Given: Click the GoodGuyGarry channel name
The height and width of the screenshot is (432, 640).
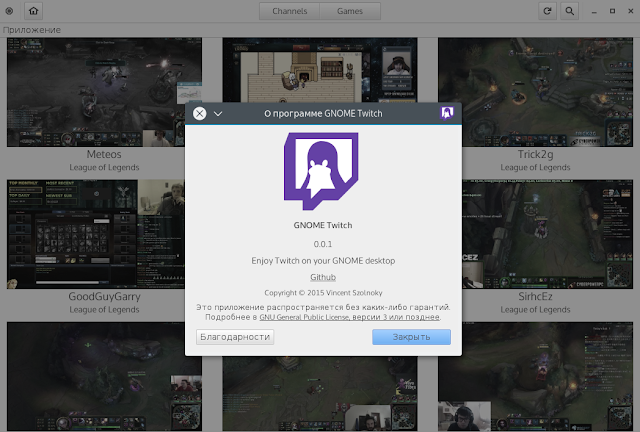Looking at the screenshot, I should tap(104, 296).
